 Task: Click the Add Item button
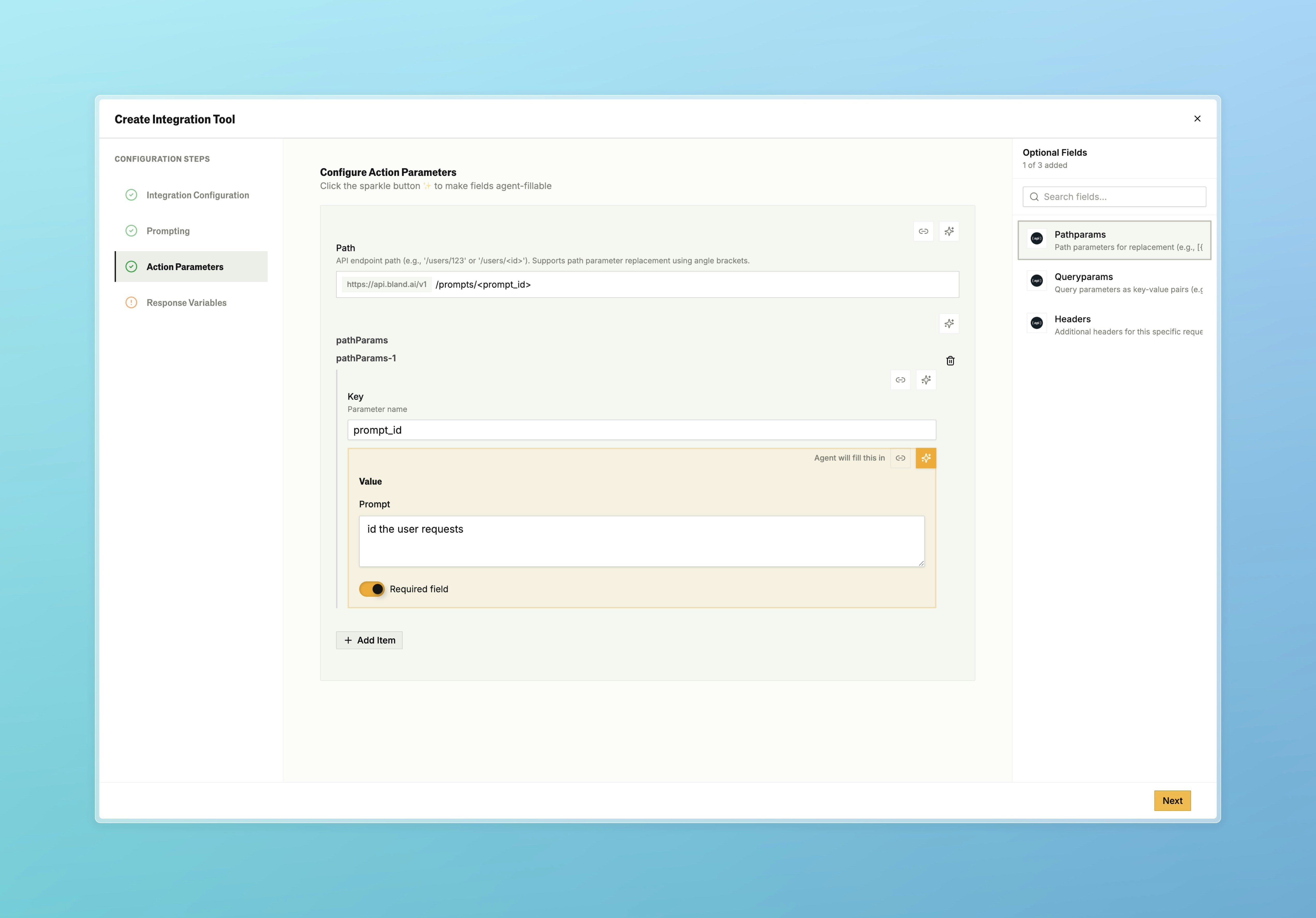point(369,640)
